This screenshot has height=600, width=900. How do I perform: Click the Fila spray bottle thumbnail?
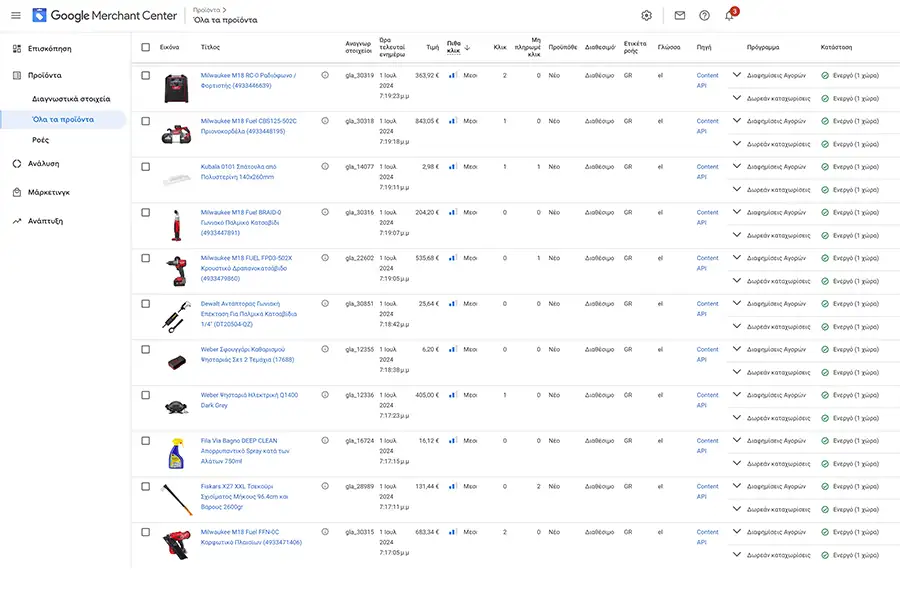pyautogui.click(x=176, y=454)
